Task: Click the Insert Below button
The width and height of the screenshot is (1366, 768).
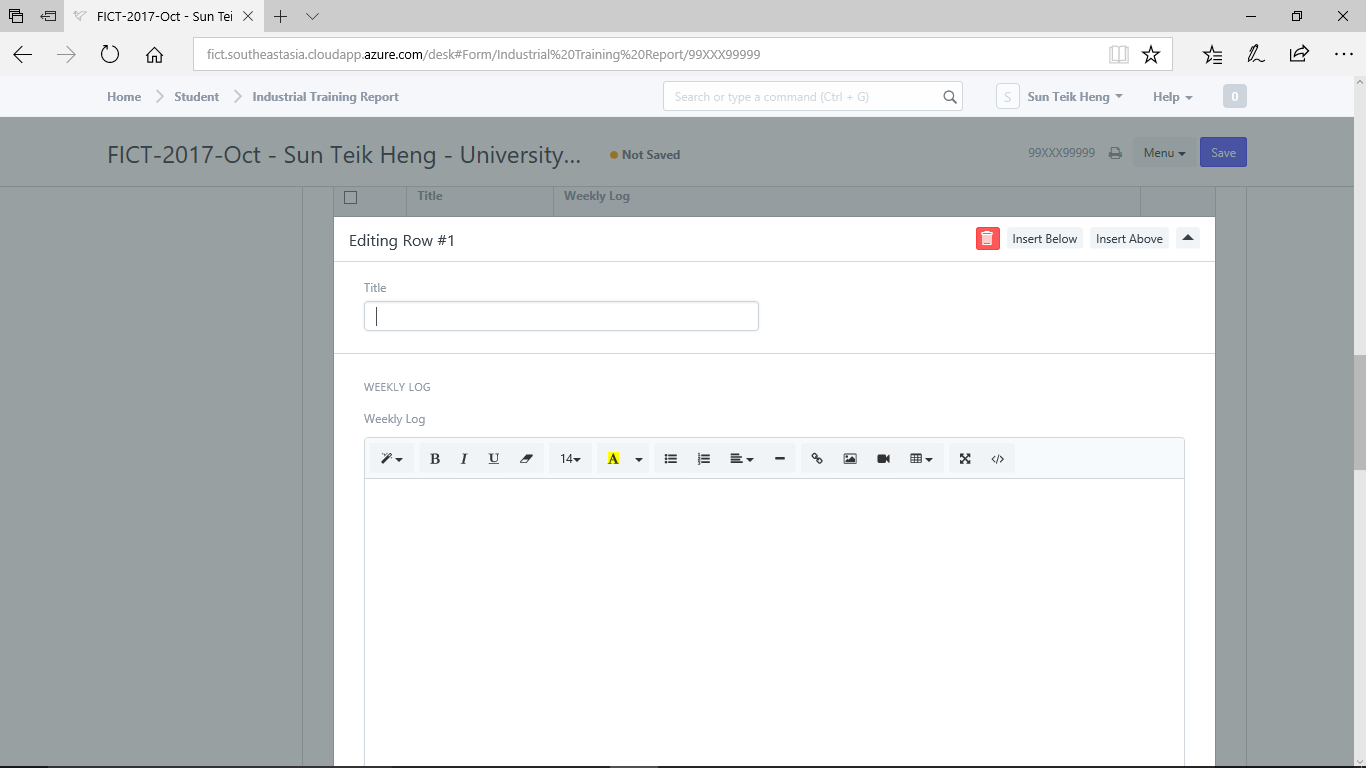Action: click(1045, 239)
